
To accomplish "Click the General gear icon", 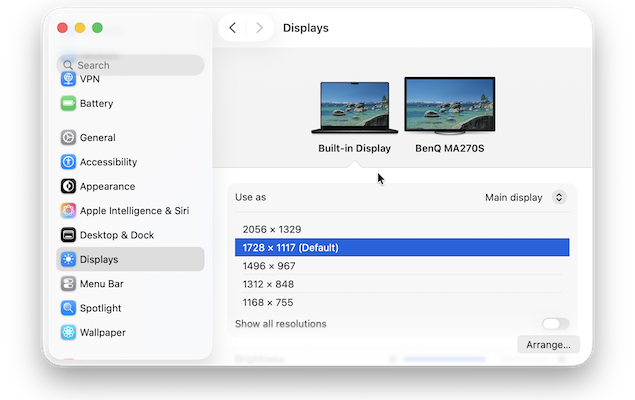I will 68,138.
